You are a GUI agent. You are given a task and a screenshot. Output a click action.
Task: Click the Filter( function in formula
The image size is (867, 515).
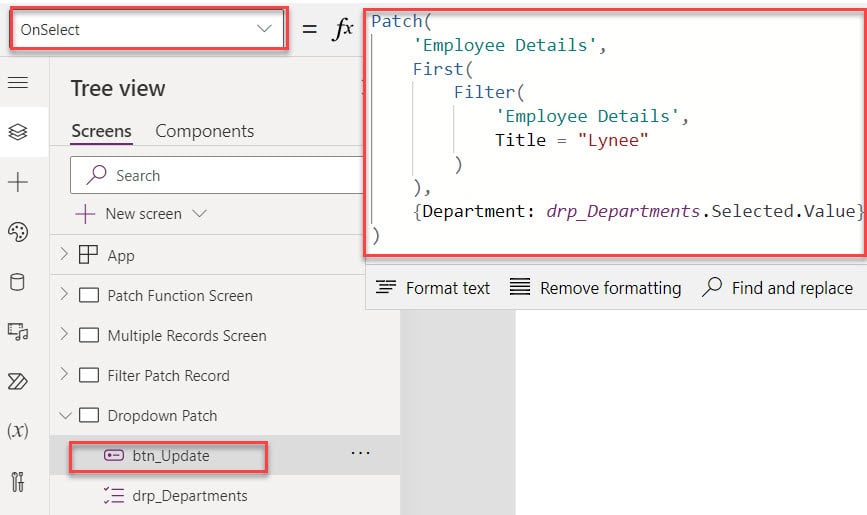[x=488, y=92]
